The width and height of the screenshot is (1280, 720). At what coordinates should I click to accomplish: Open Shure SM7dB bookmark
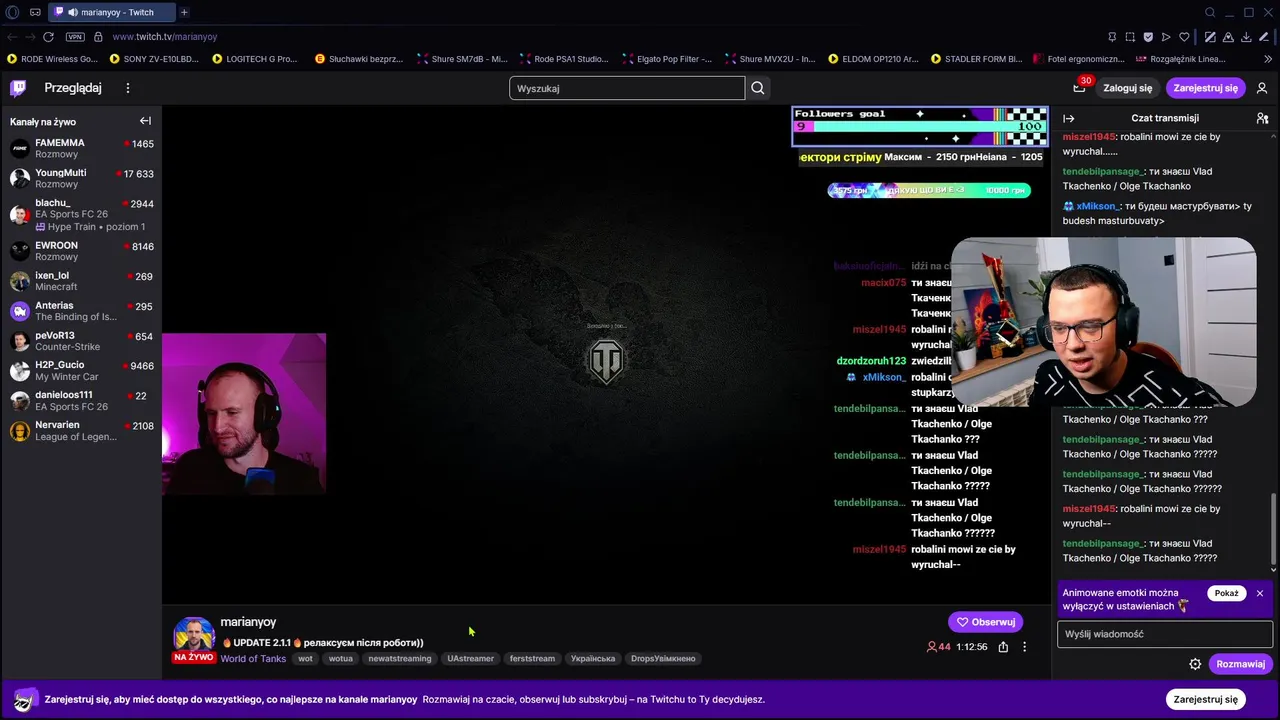pos(463,59)
